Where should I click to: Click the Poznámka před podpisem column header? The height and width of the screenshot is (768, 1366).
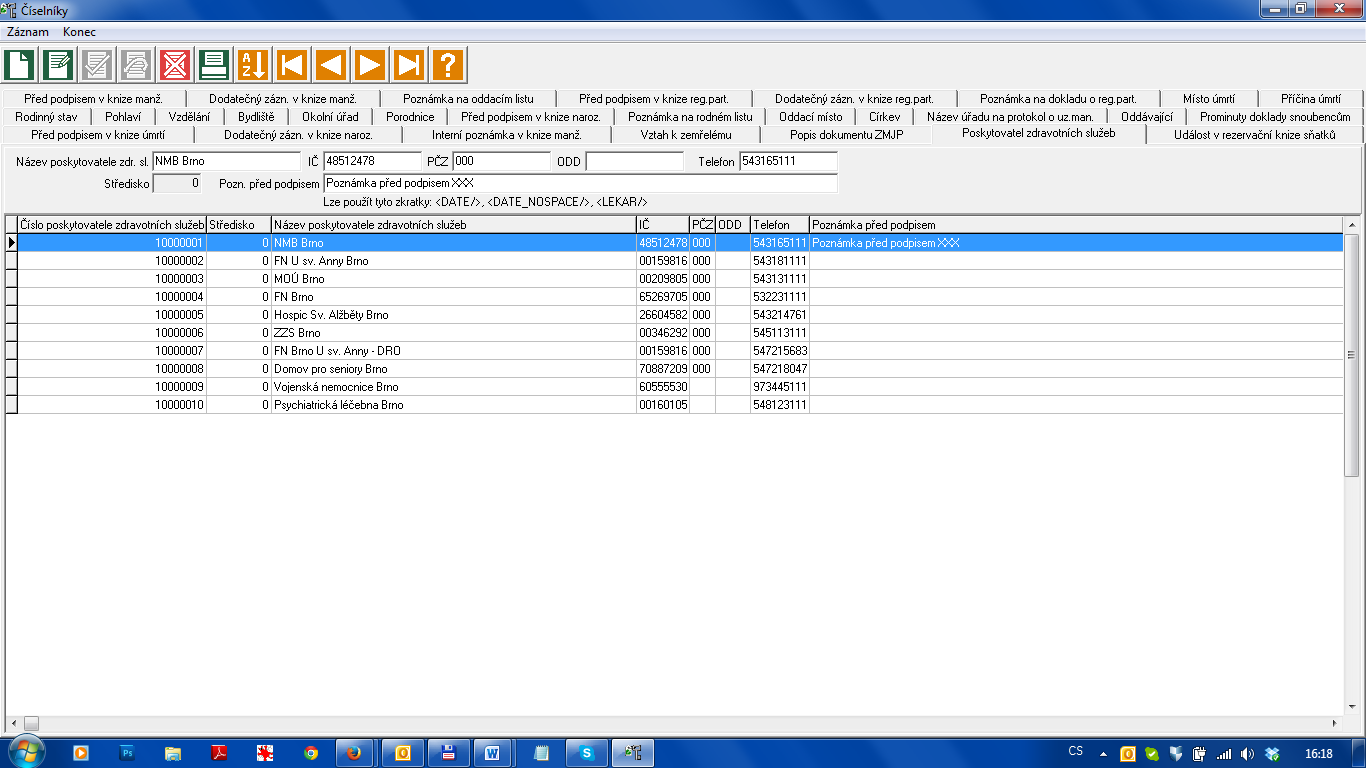1076,225
